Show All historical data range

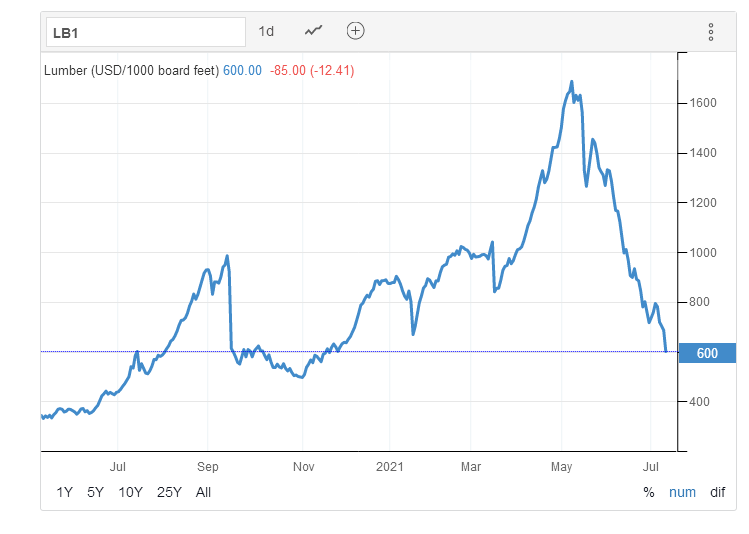tap(203, 492)
